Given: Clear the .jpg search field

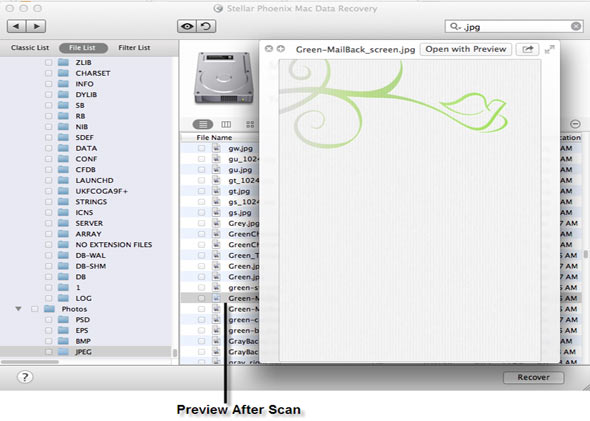Looking at the screenshot, I should 576,26.
